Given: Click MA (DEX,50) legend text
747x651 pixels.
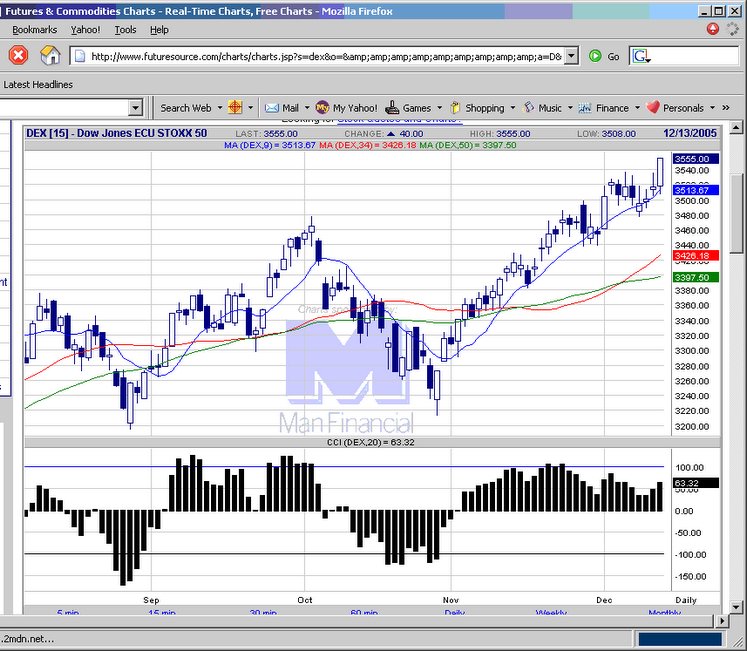Looking at the screenshot, I should [468, 145].
